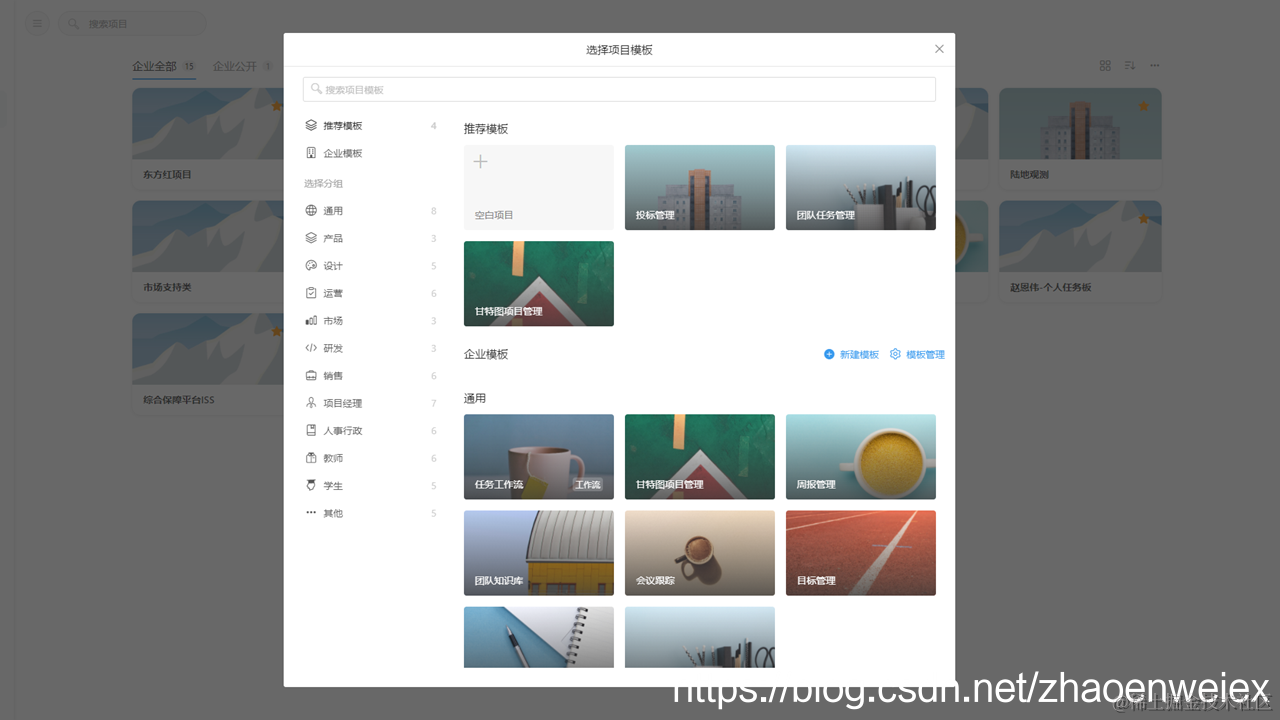Open the more options ellipsis icon
This screenshot has height=720, width=1280.
1154,65
